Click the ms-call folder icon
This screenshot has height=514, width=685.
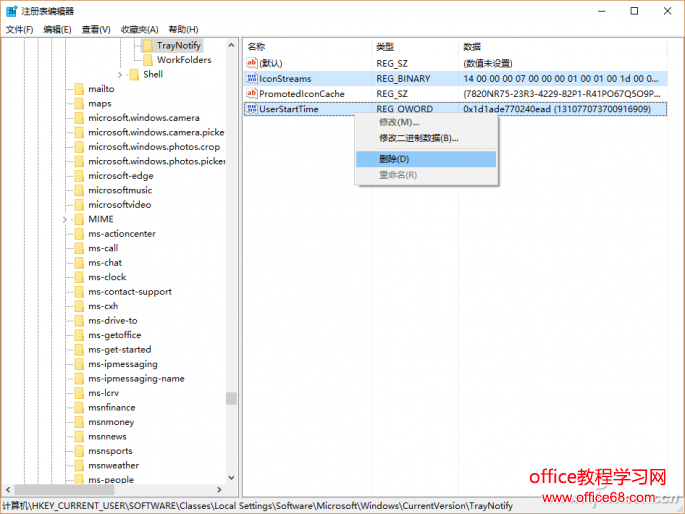click(79, 248)
